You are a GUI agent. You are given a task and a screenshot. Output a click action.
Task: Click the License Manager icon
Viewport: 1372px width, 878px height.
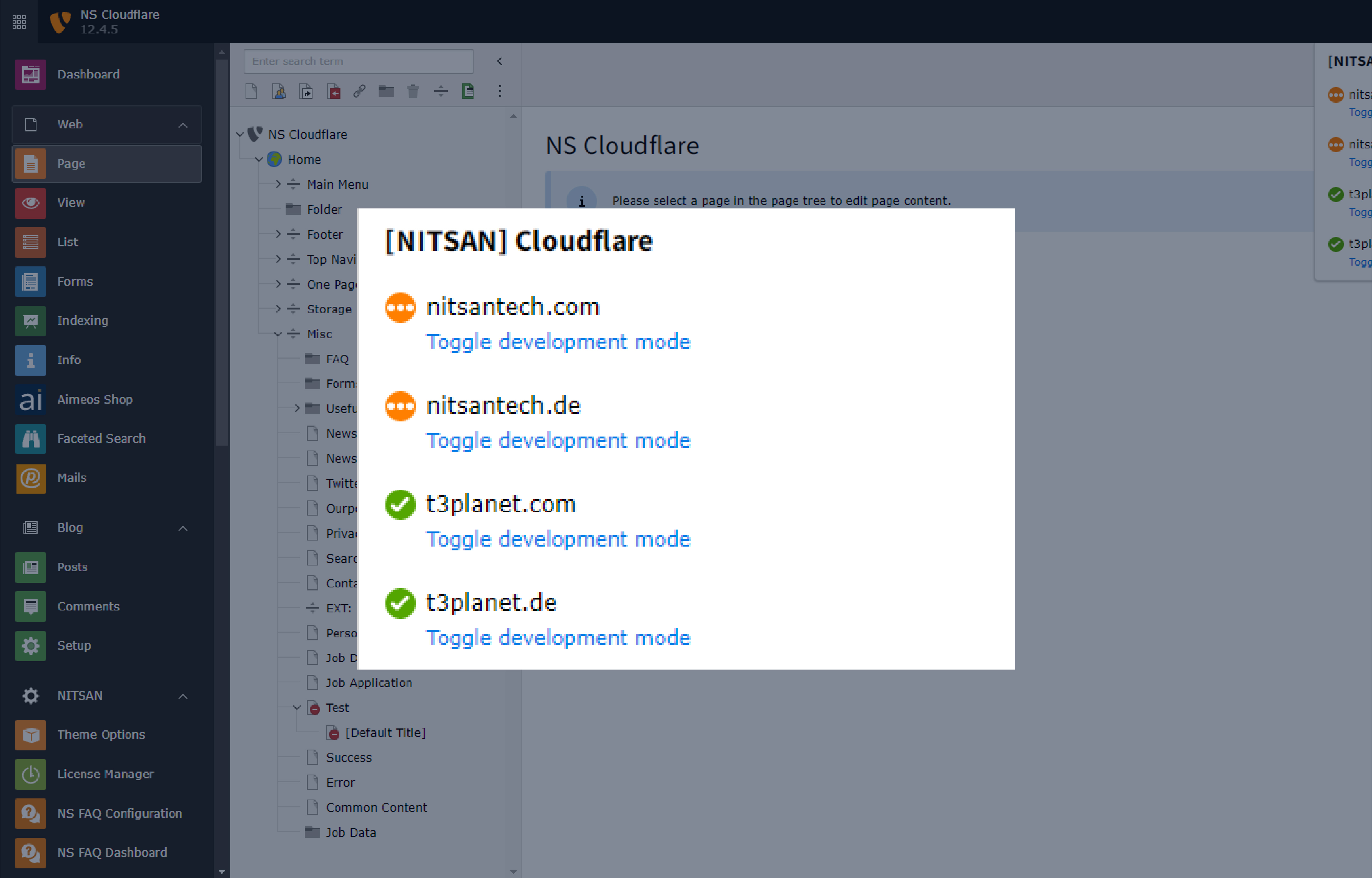click(30, 774)
